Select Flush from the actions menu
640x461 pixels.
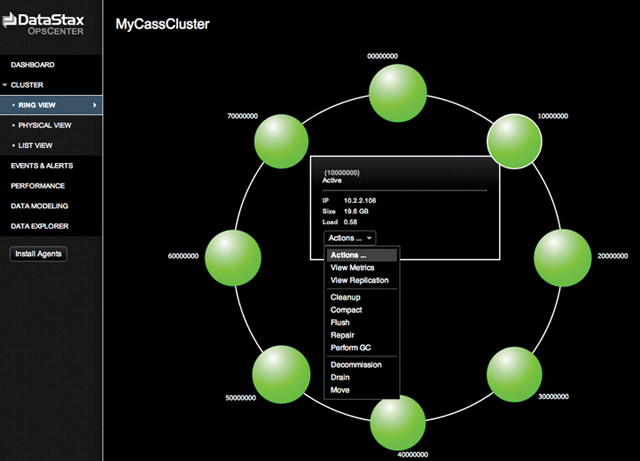click(x=340, y=323)
